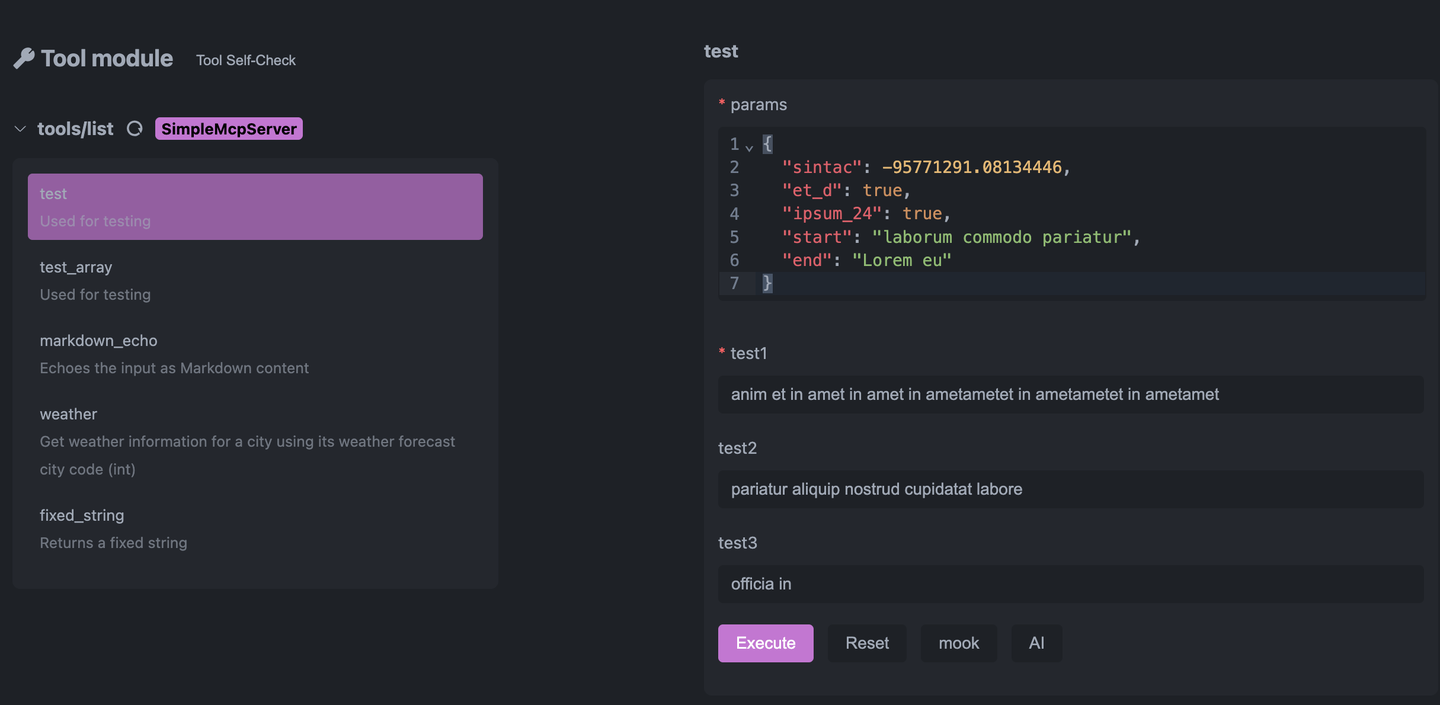Refresh the tools/list with the reload icon
Screen dimensions: 1440x705
point(134,129)
